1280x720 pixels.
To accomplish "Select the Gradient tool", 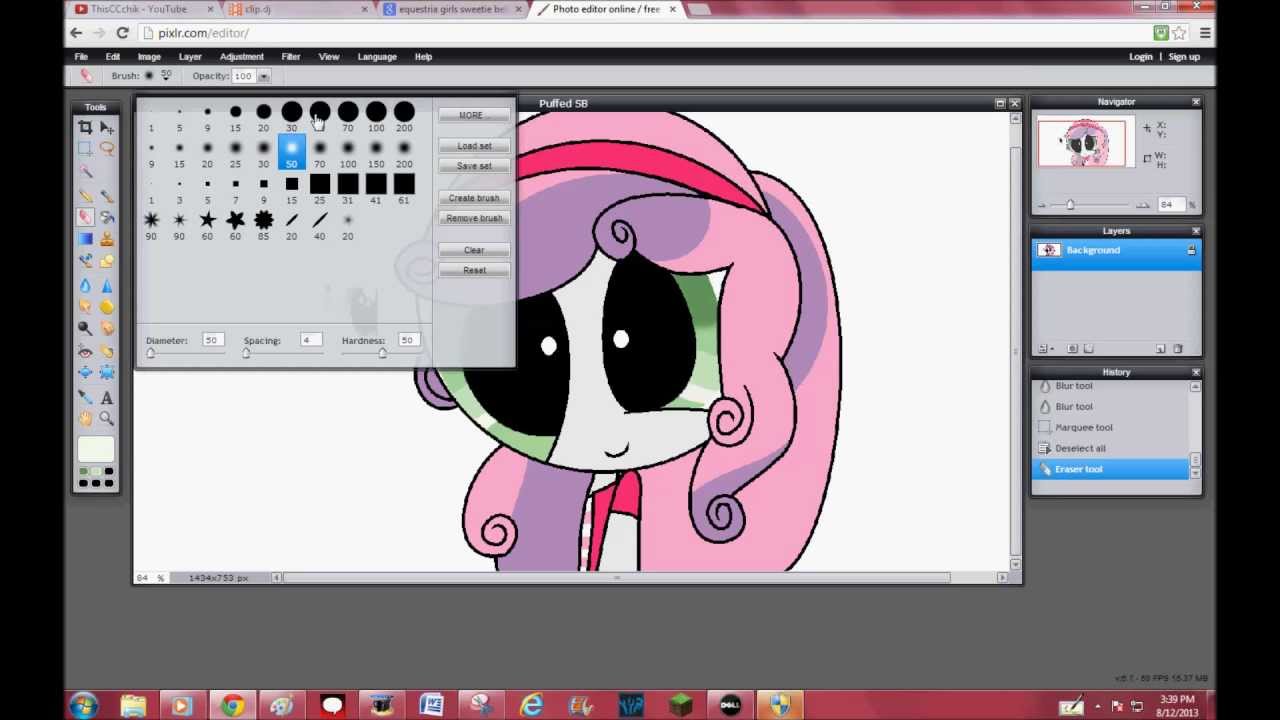I will [85, 238].
